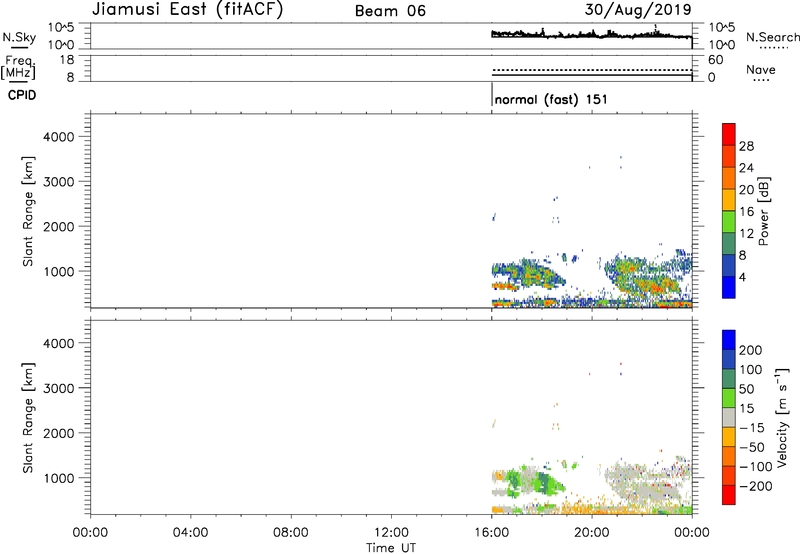This screenshot has width=800, height=554.
Task: Click the 08:00 time tick label
Action: click(x=291, y=533)
